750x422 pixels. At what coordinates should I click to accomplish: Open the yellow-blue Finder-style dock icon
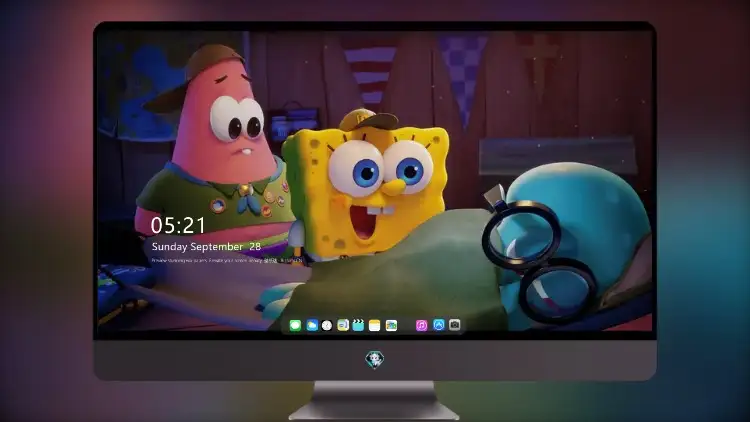click(x=343, y=325)
